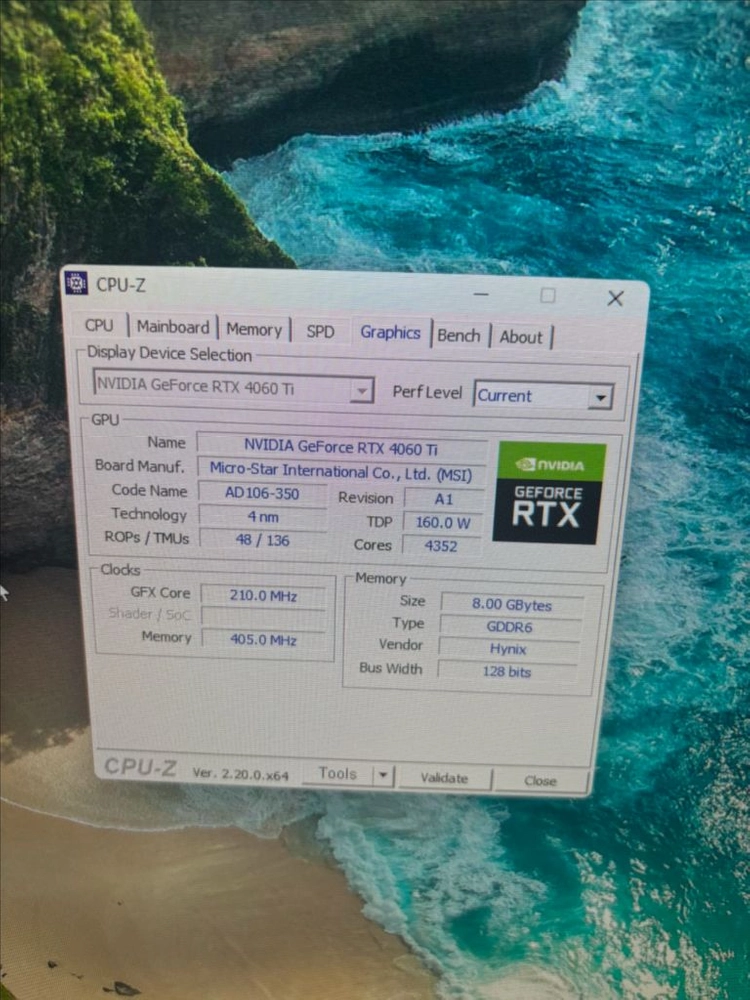Select the SPD tab
The image size is (750, 1000).
(320, 332)
